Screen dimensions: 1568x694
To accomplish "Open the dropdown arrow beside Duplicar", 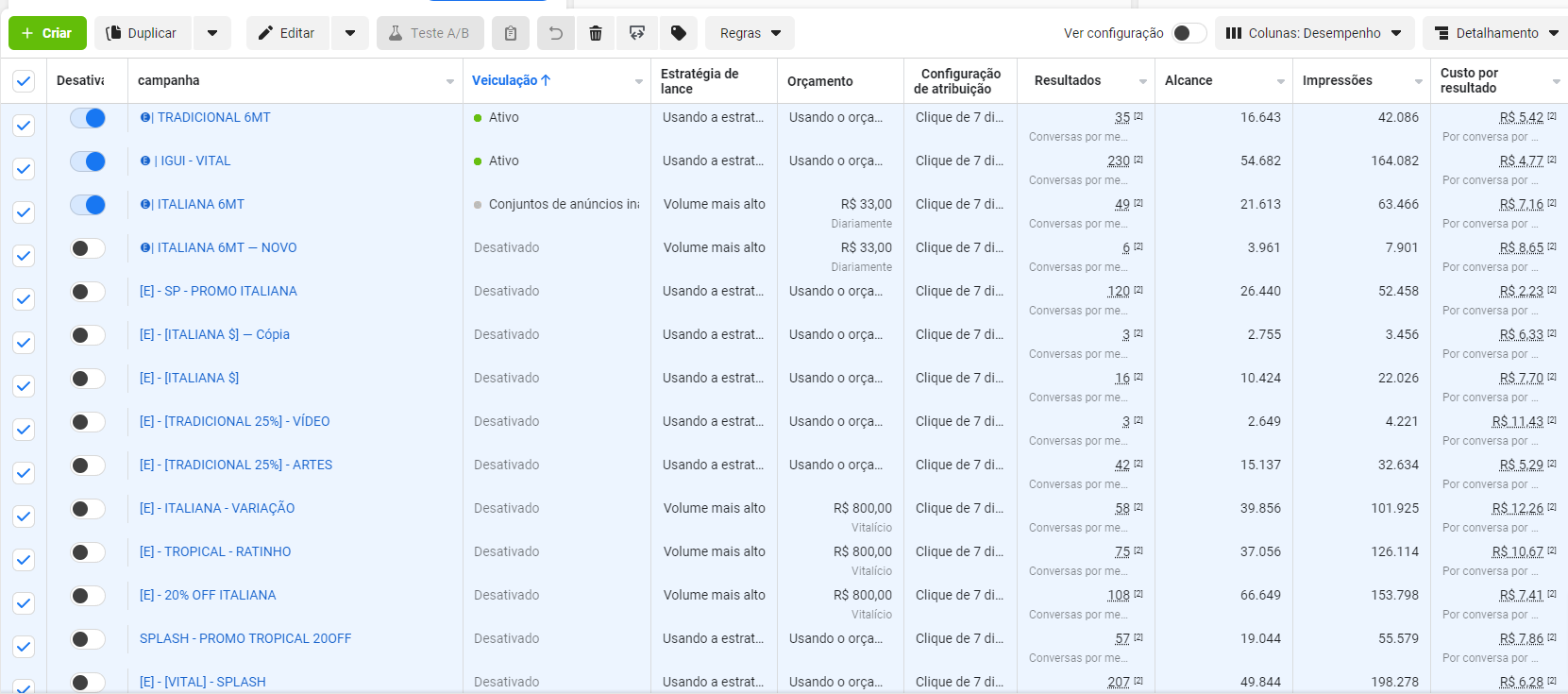I will coord(212,33).
